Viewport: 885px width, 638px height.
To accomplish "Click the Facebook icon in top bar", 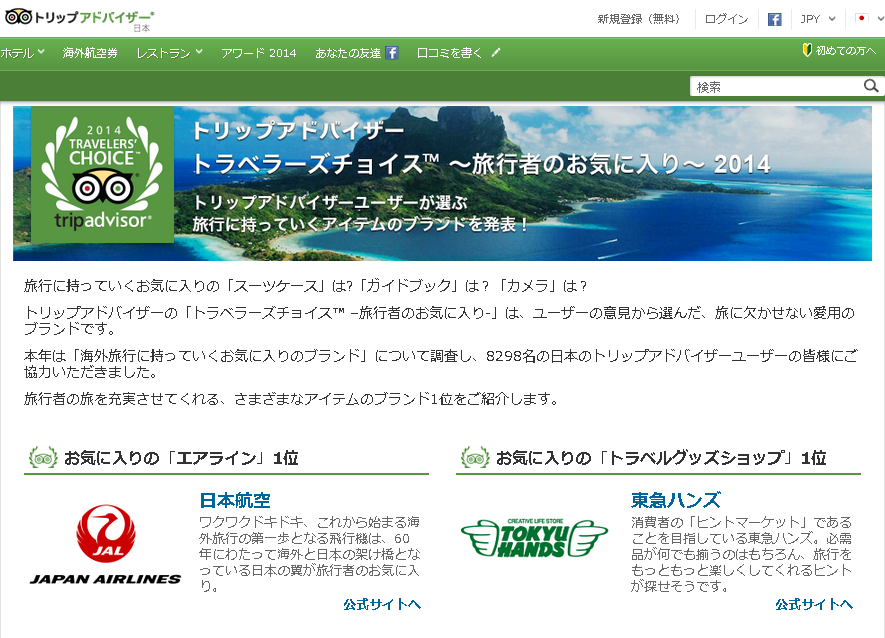I will tap(774, 19).
